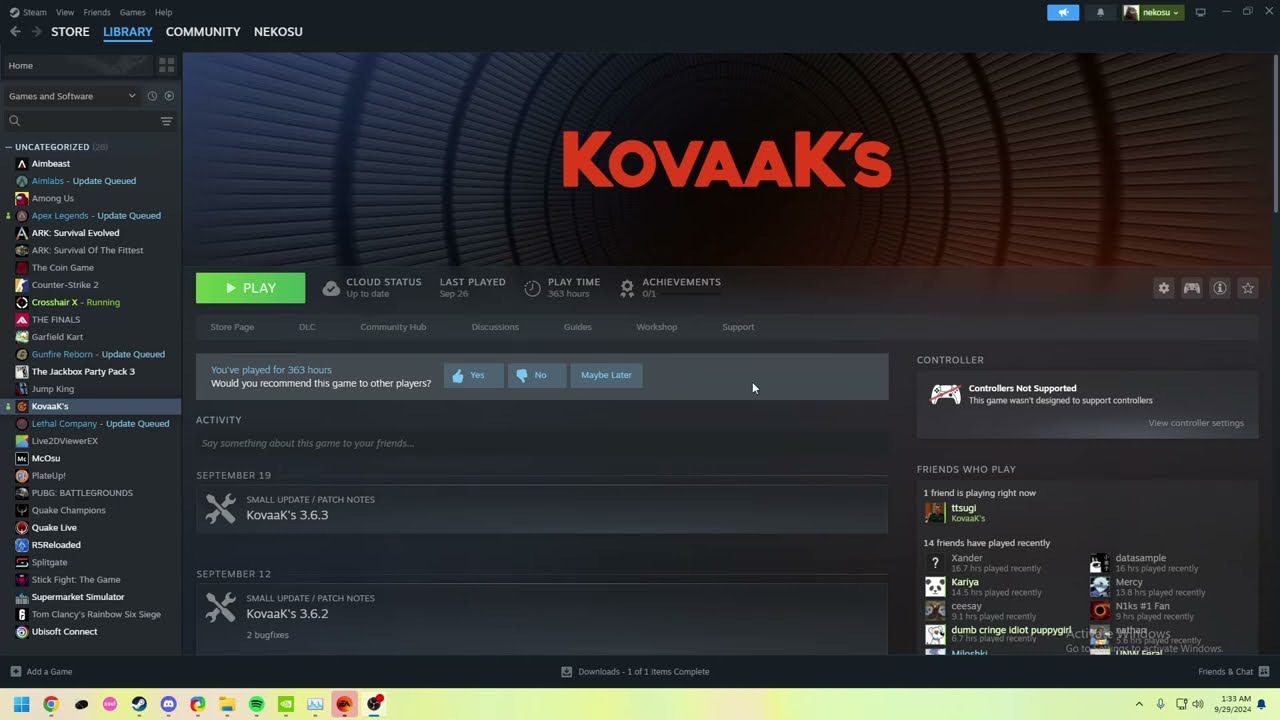Open controller layout icon for KovaaK's

tap(1192, 288)
